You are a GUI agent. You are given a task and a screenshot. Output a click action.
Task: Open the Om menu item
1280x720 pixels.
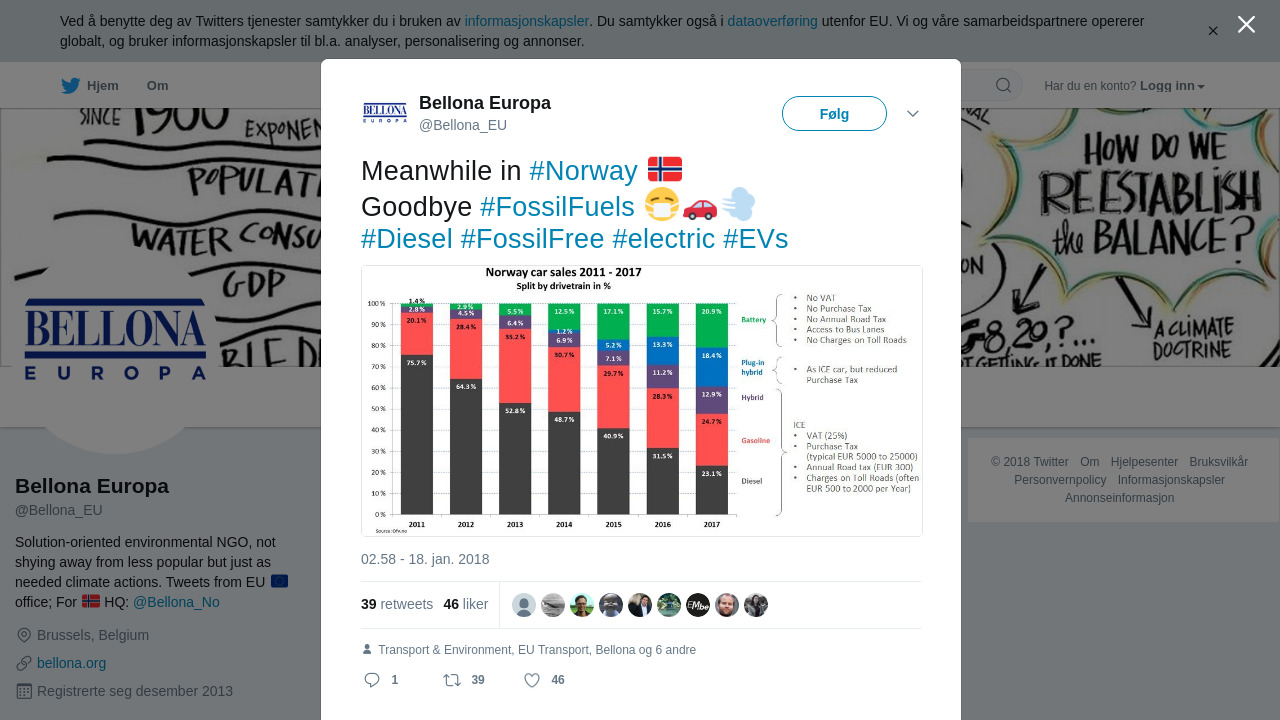point(157,86)
